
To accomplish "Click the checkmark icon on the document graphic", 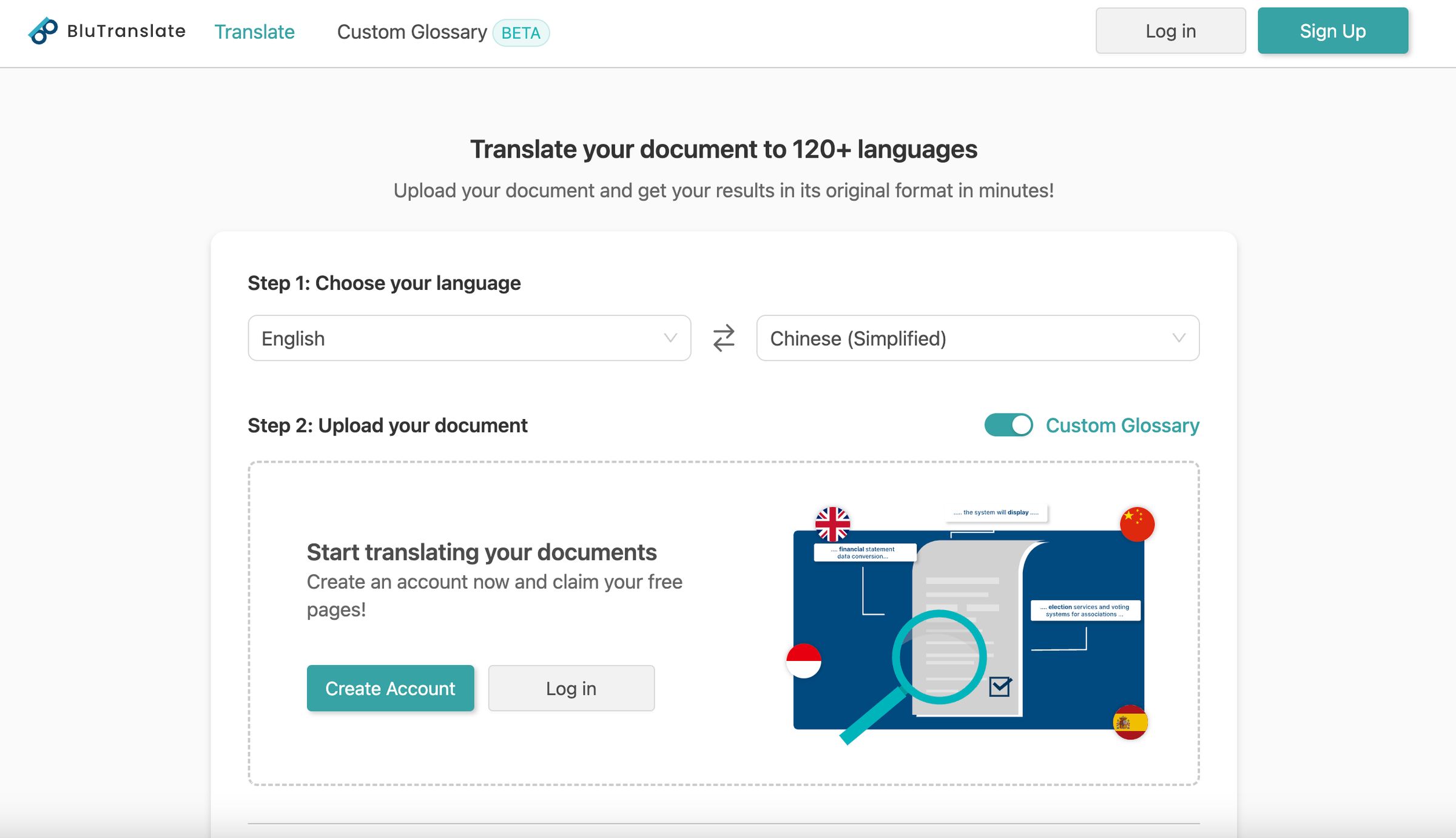I will coord(1001,687).
